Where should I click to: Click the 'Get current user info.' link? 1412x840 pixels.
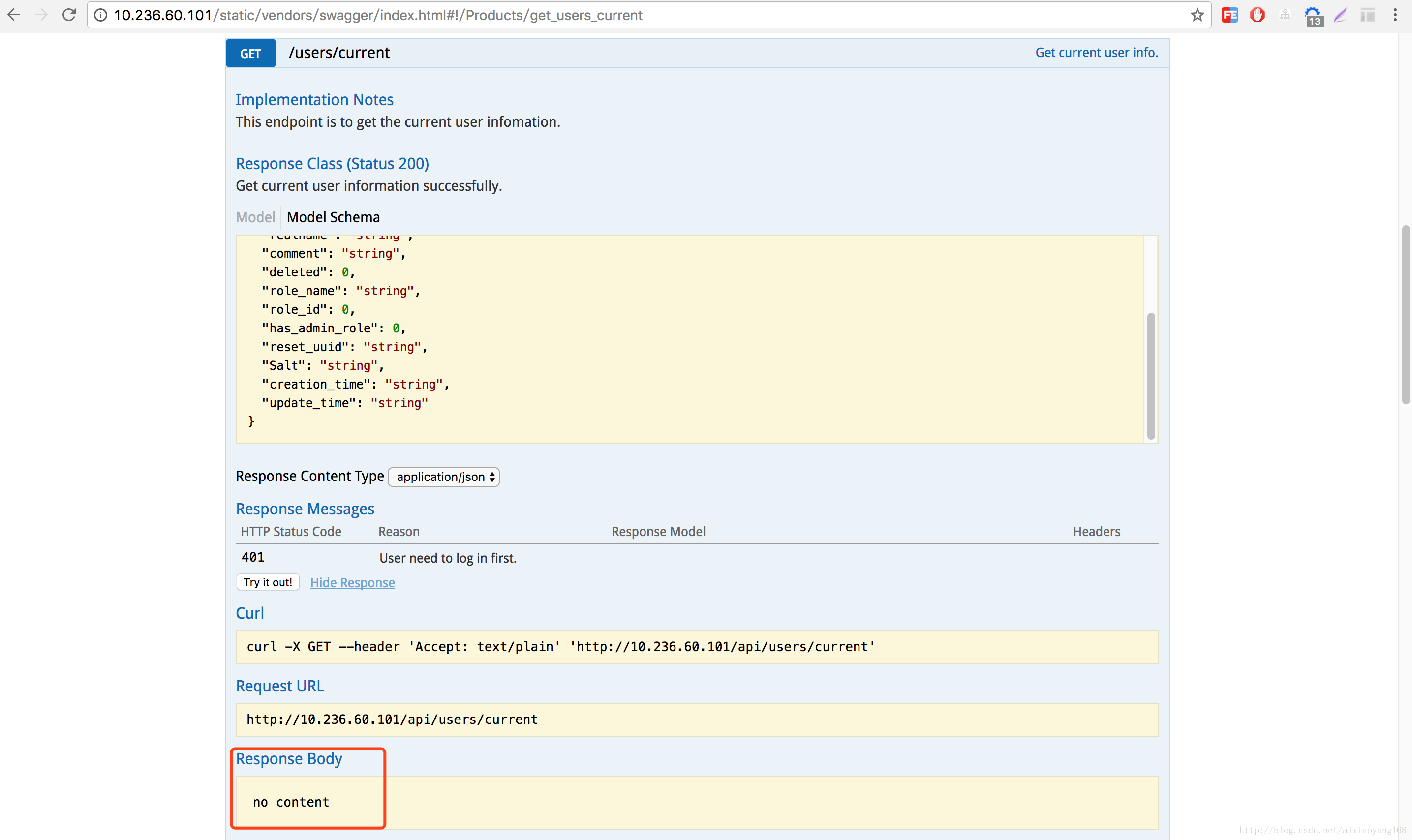(1097, 53)
